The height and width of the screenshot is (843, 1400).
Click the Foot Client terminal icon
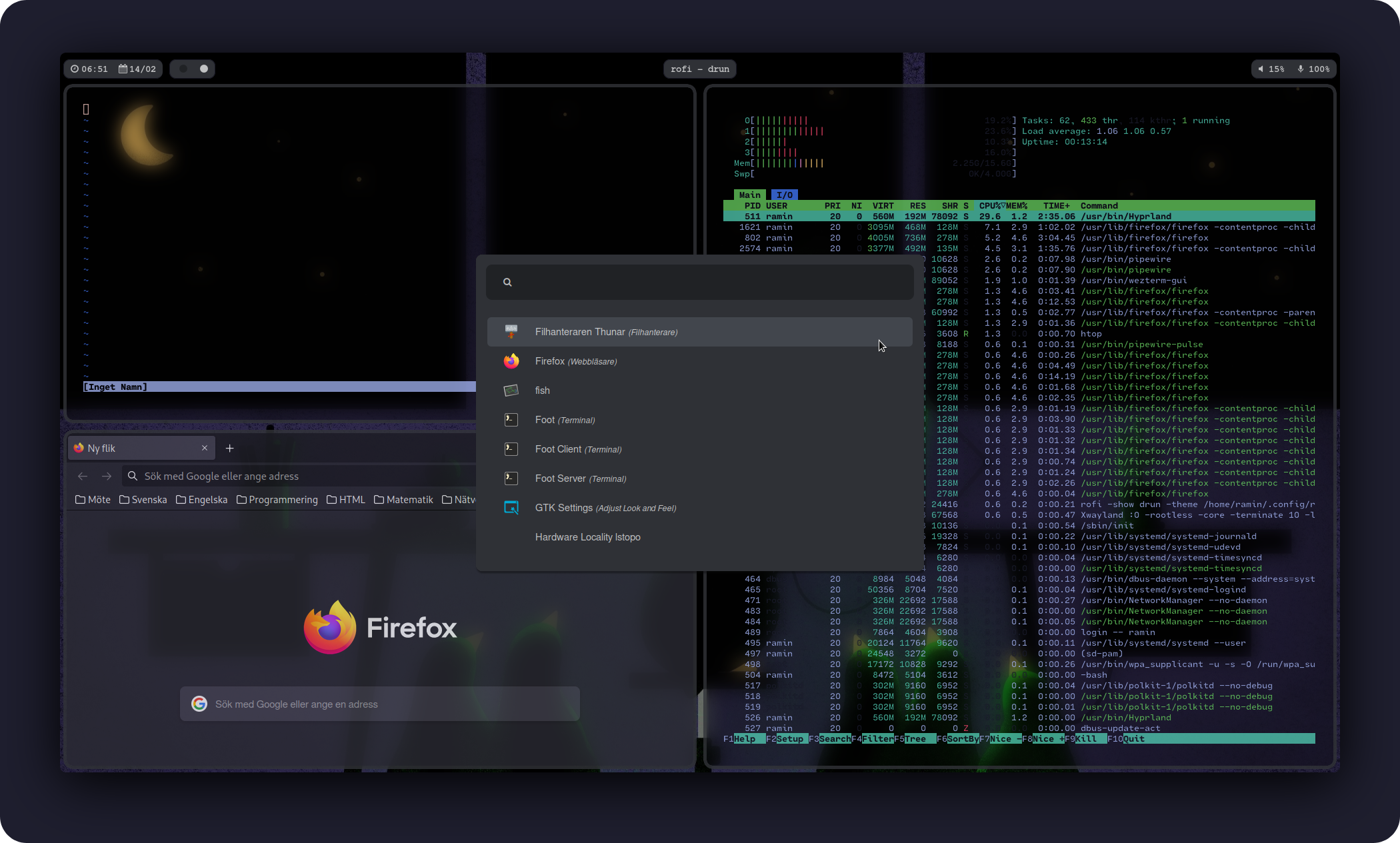click(511, 448)
